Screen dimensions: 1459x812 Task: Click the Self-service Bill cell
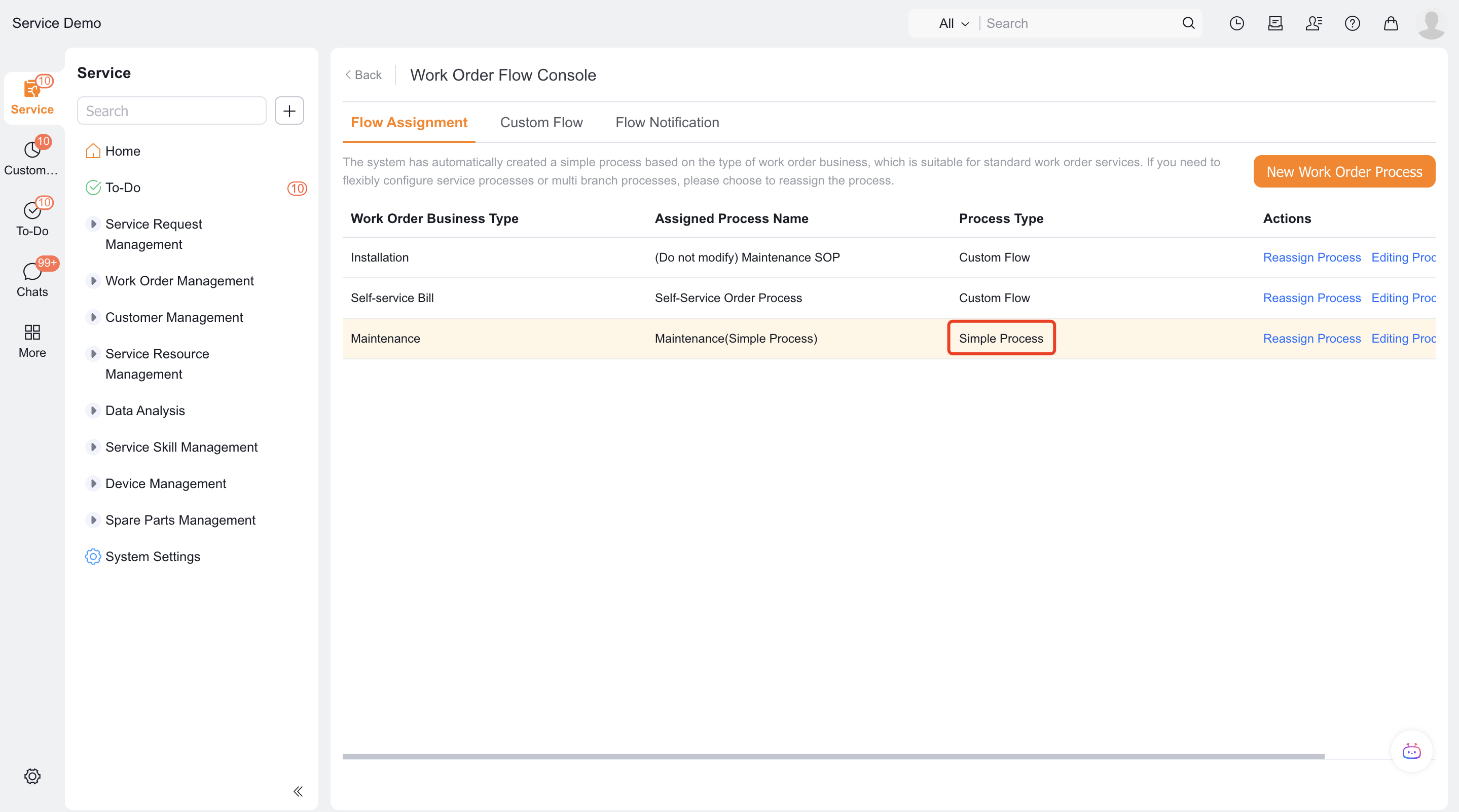point(392,298)
